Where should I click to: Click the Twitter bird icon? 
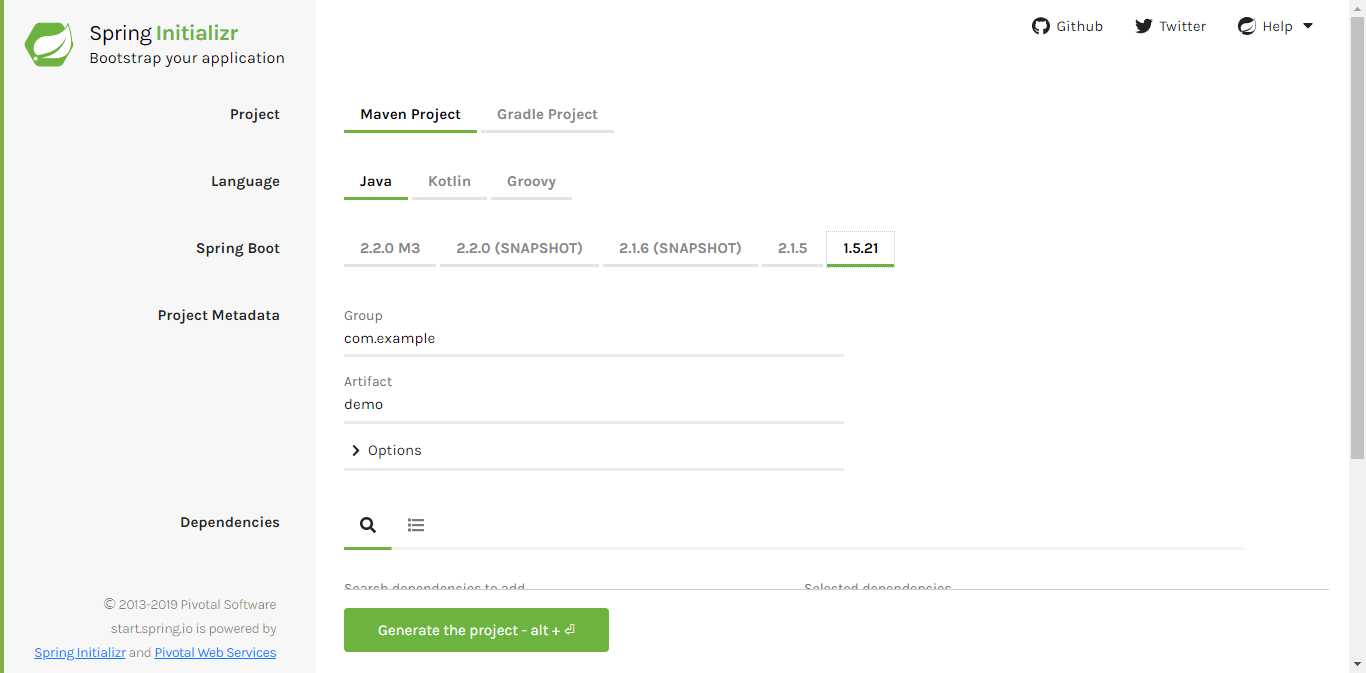click(1144, 26)
